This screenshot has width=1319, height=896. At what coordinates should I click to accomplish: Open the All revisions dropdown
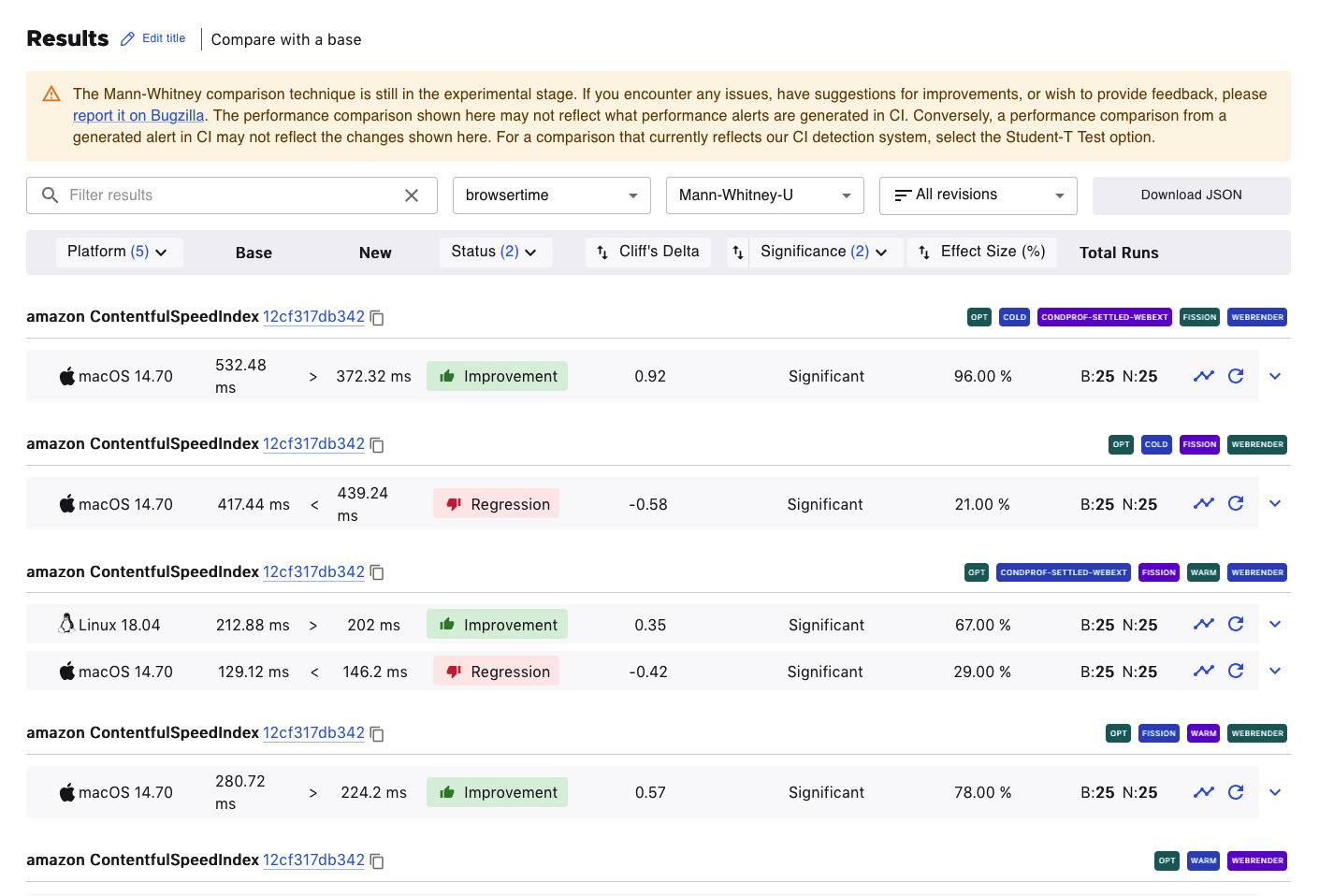point(978,195)
